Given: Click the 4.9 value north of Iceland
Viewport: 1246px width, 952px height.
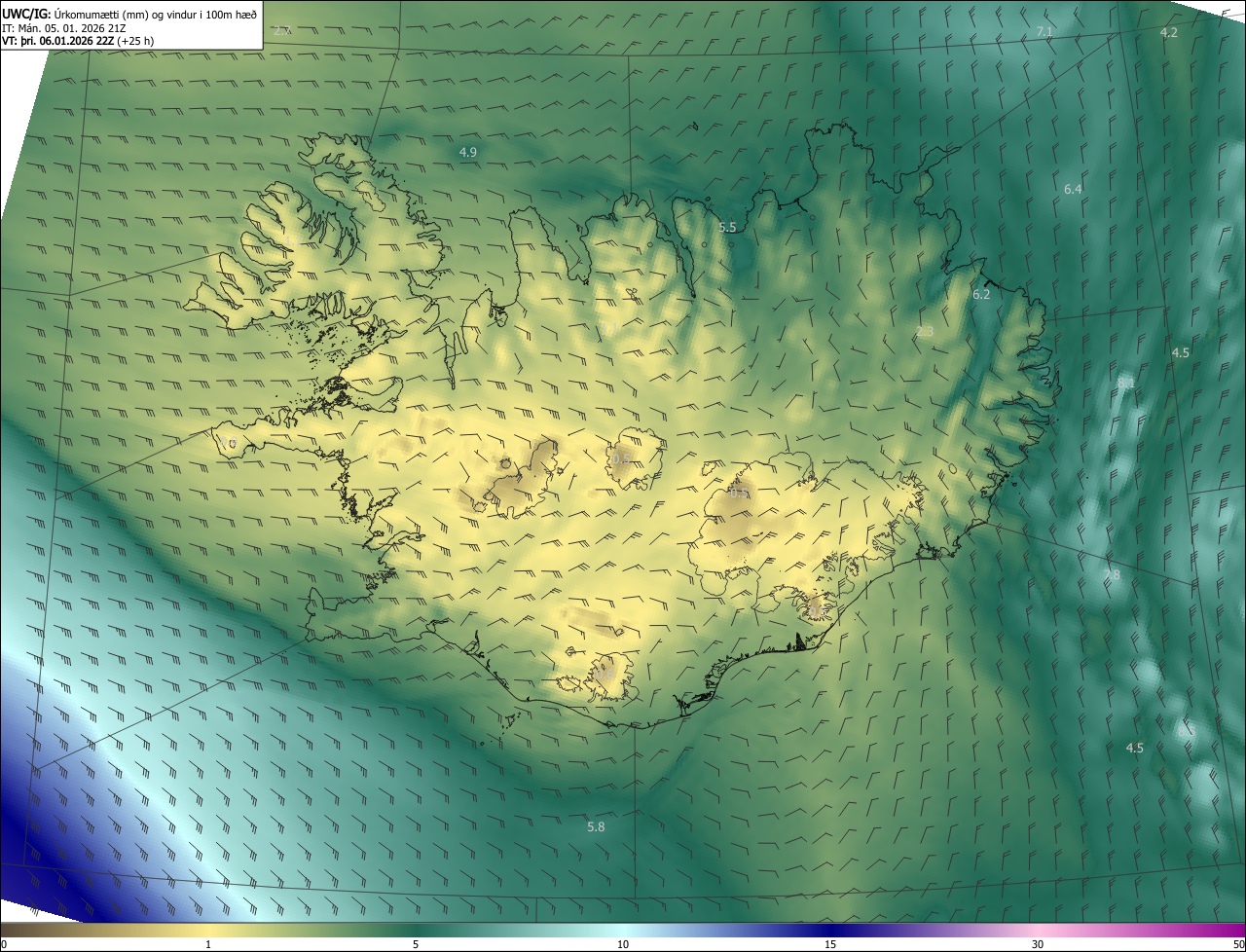Looking at the screenshot, I should point(467,153).
